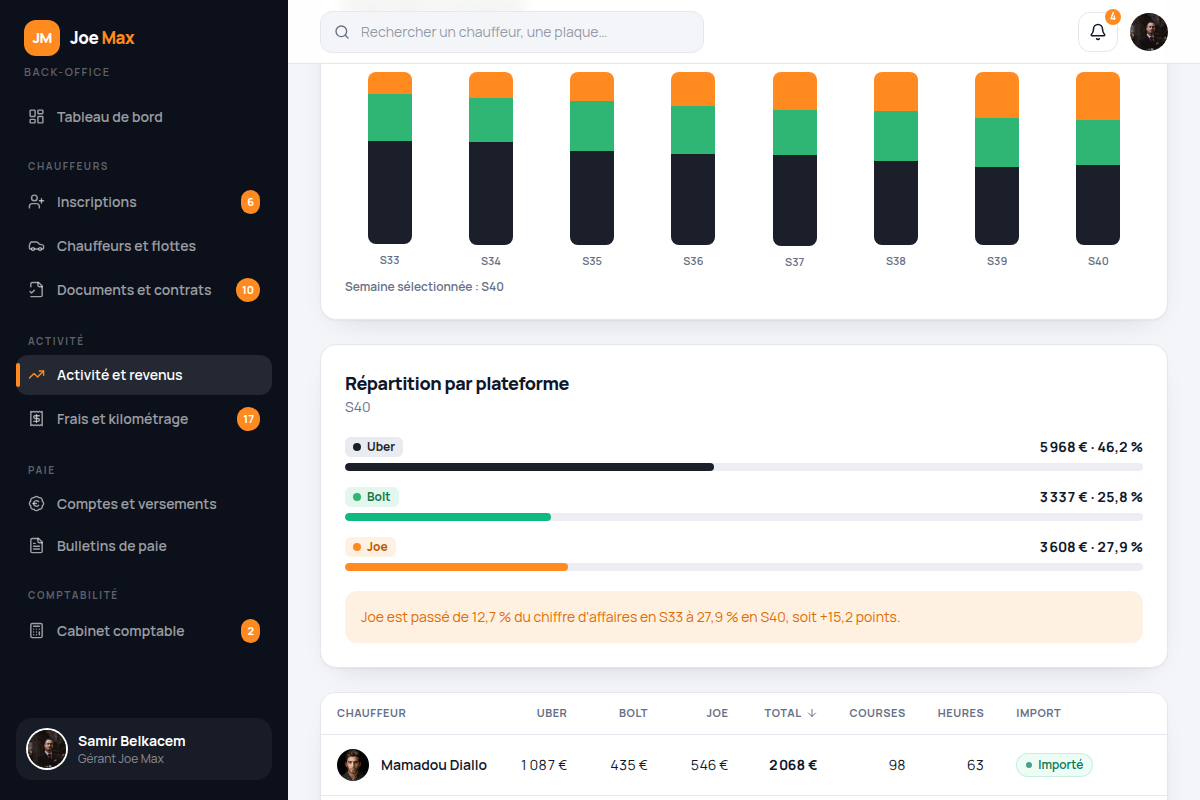Click the Inscriptions badge showing 6
Image resolution: width=1200 pixels, height=800 pixels.
250,202
